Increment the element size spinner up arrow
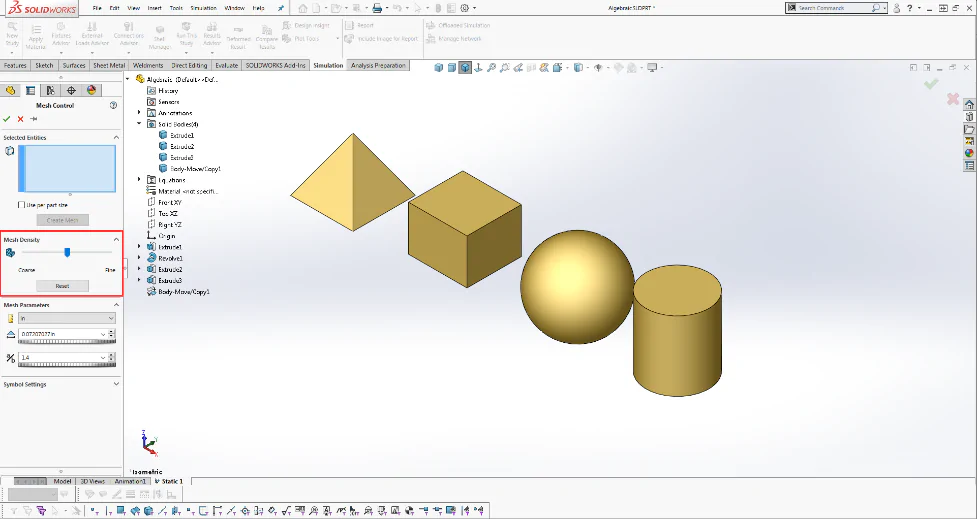Image resolution: width=977 pixels, height=519 pixels. [x=112, y=331]
